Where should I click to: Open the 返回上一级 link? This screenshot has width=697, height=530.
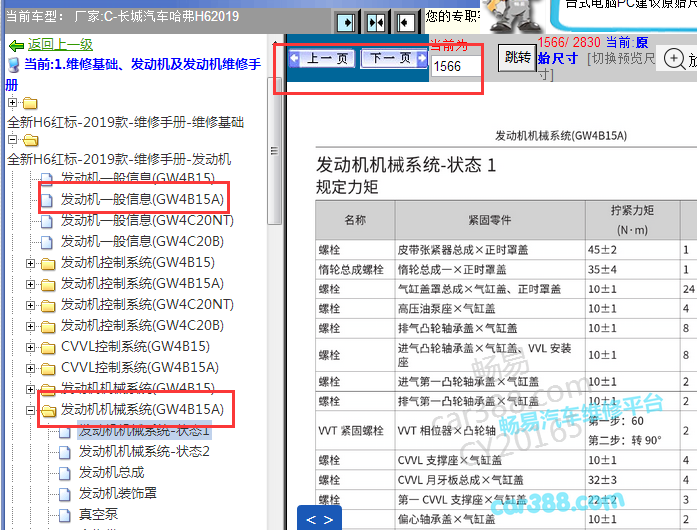[60, 44]
